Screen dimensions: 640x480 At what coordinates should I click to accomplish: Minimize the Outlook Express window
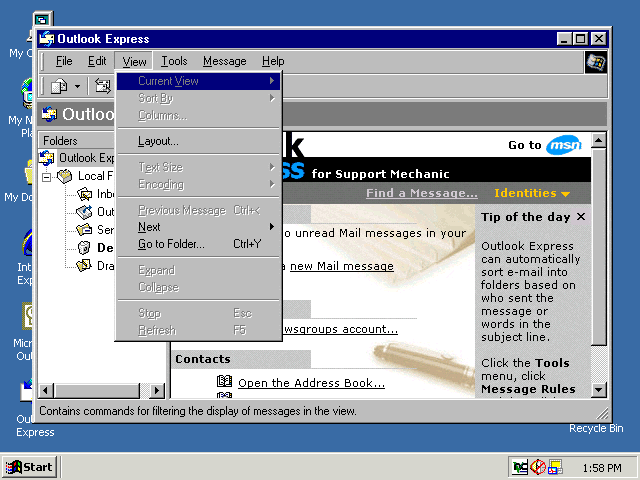click(564, 39)
